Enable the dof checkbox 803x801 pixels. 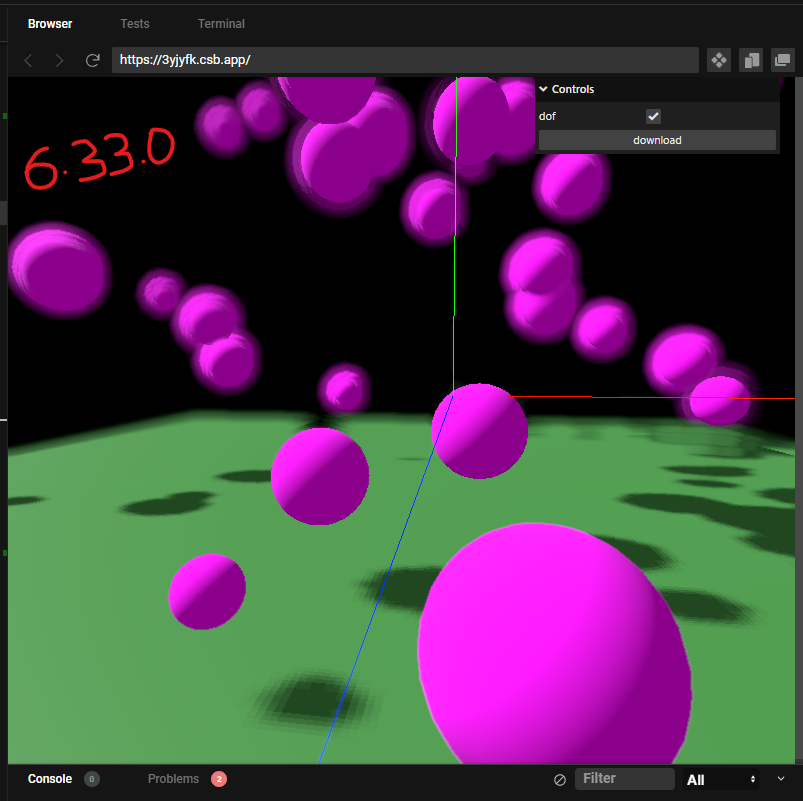click(x=653, y=116)
